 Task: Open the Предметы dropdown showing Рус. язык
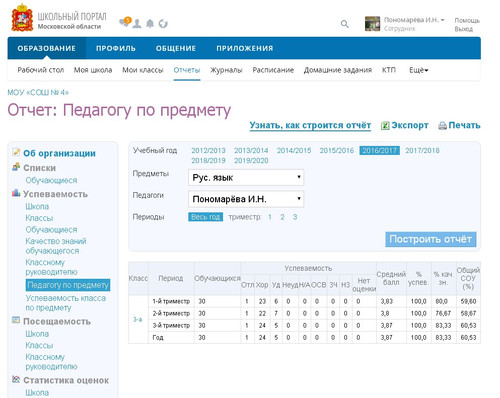pos(246,178)
